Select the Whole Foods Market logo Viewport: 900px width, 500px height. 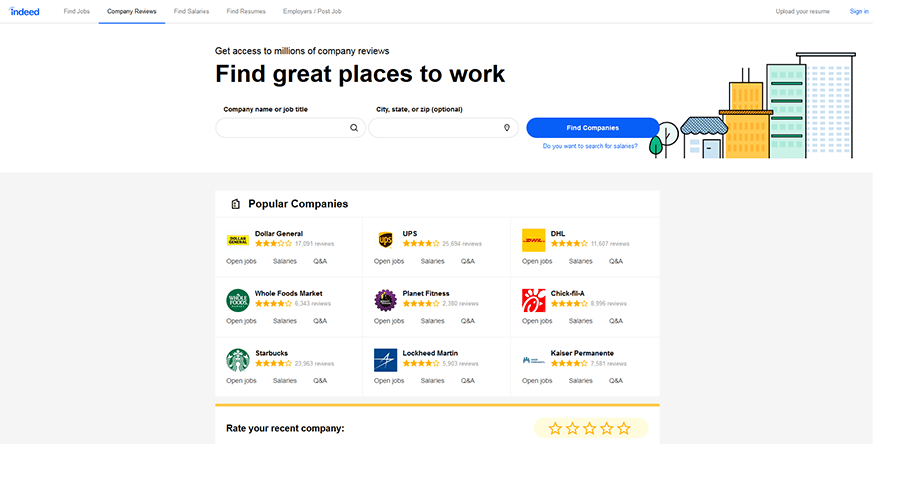click(x=237, y=300)
